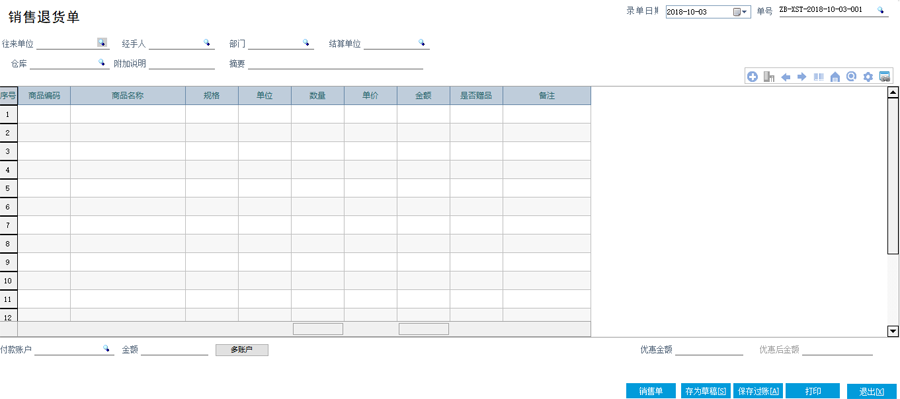Open magnifier lookup beside 单号 field

click(x=880, y=10)
